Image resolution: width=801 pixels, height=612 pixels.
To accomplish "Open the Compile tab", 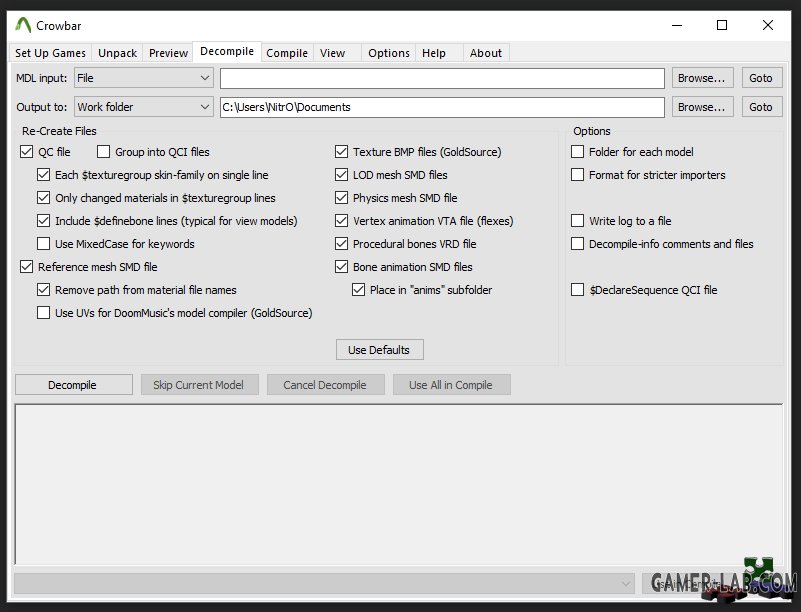I will click(287, 53).
